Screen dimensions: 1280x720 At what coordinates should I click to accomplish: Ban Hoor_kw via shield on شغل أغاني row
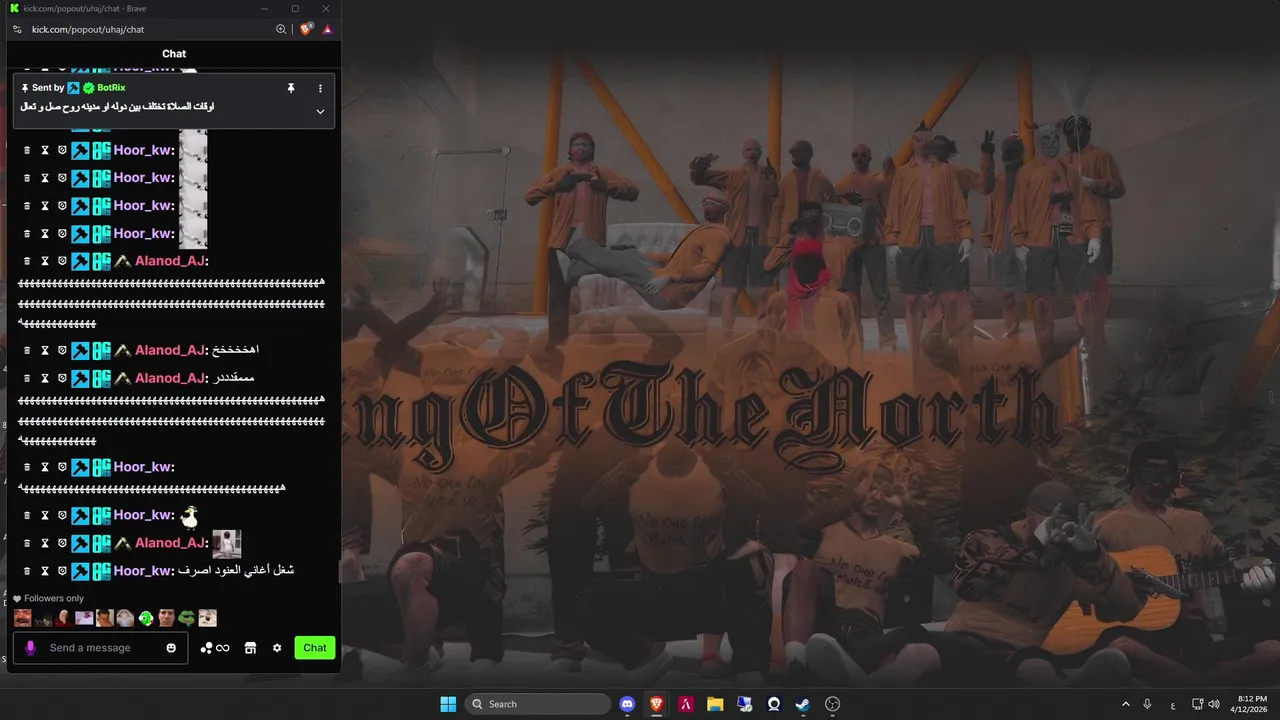point(62,571)
